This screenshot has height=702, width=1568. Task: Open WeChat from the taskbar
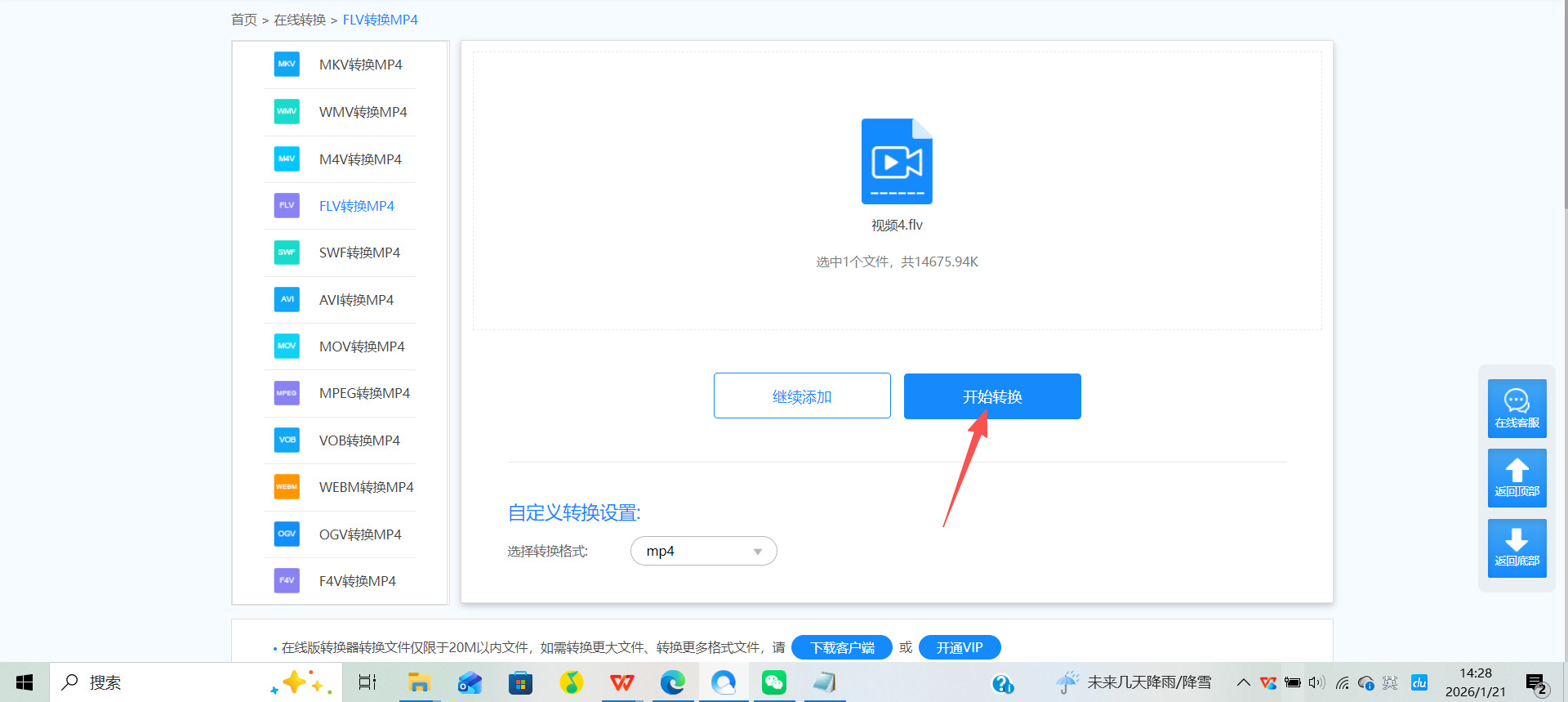tap(773, 682)
